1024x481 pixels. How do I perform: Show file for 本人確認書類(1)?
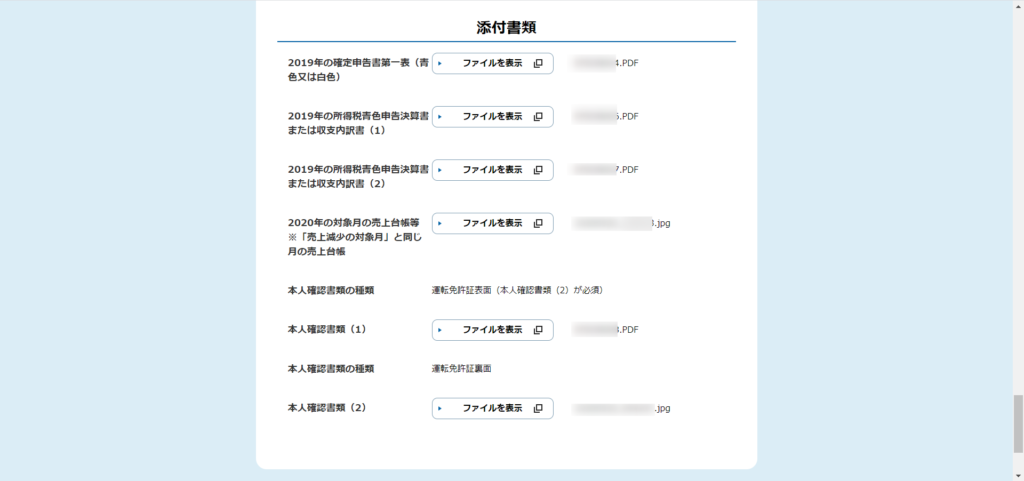492,330
